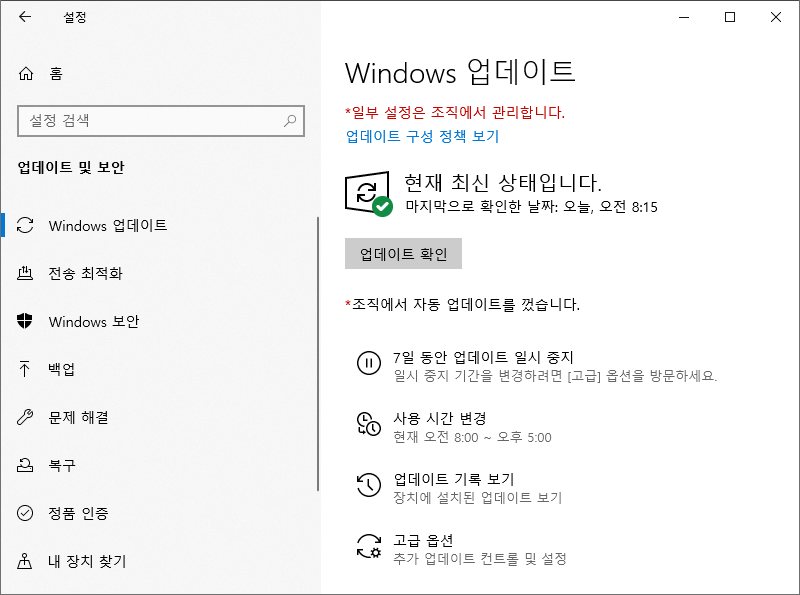800x595 pixels.
Task: Click the search magnifier icon
Action: [290, 121]
